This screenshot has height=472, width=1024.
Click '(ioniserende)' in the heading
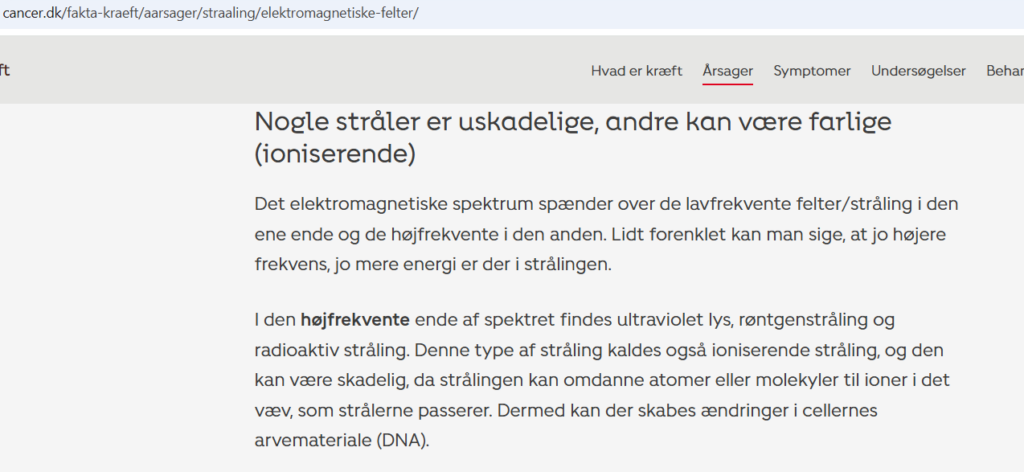(x=334, y=156)
